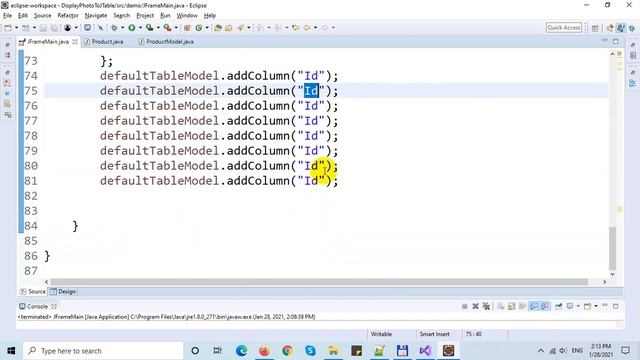Screen dimensions: 640x360
Task: Switch to the Design editor tab
Action: tap(63, 291)
